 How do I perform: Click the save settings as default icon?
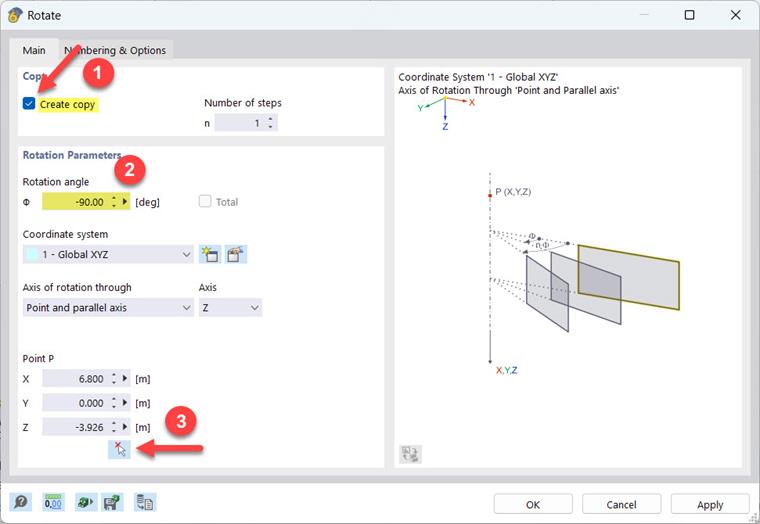click(111, 502)
